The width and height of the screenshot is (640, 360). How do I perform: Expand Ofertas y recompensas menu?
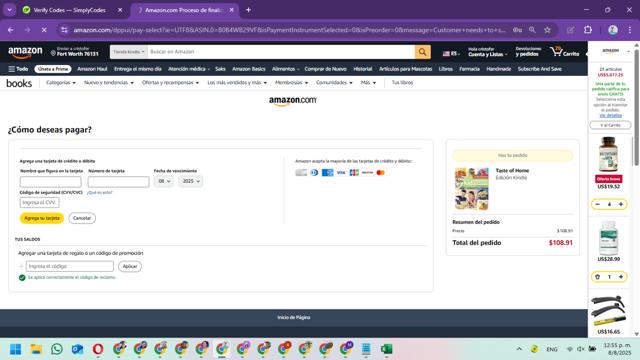[x=170, y=82]
